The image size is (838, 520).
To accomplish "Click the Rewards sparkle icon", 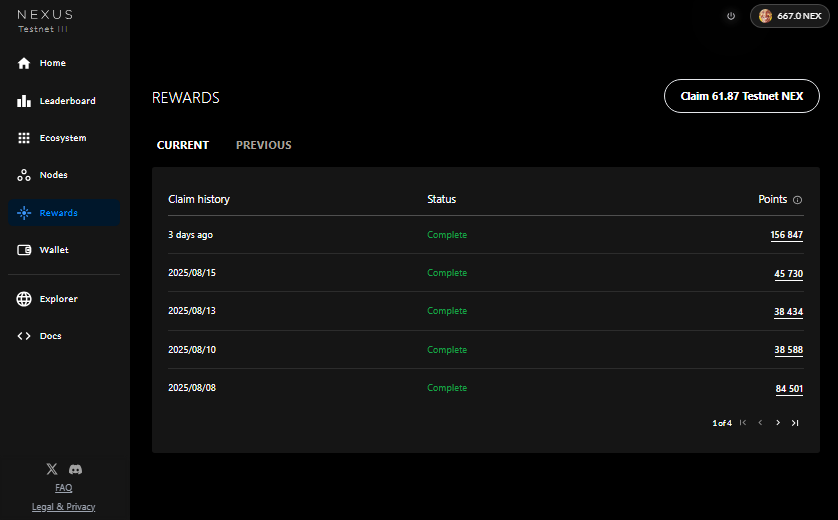I will point(24,213).
